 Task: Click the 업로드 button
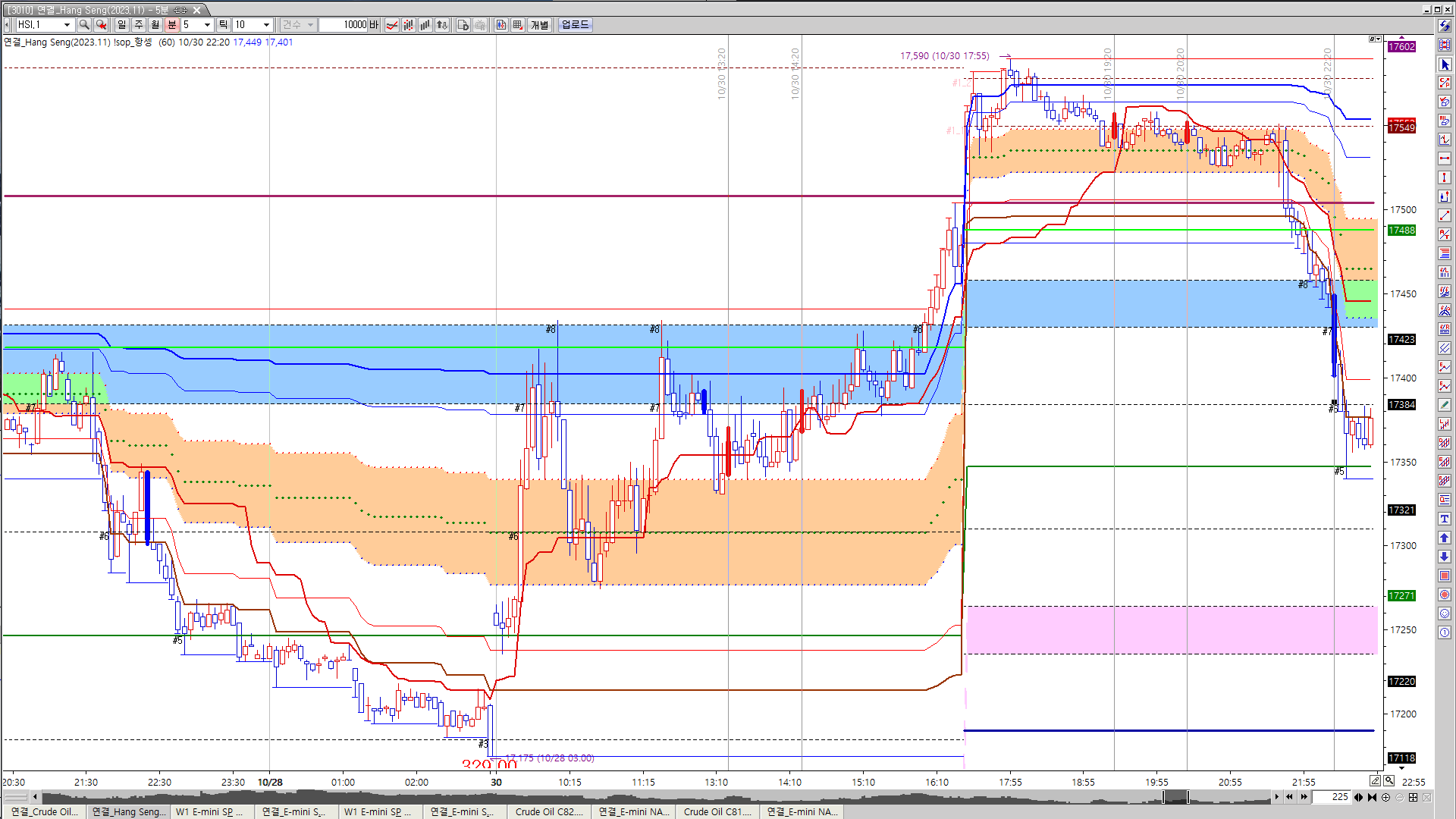pos(575,25)
